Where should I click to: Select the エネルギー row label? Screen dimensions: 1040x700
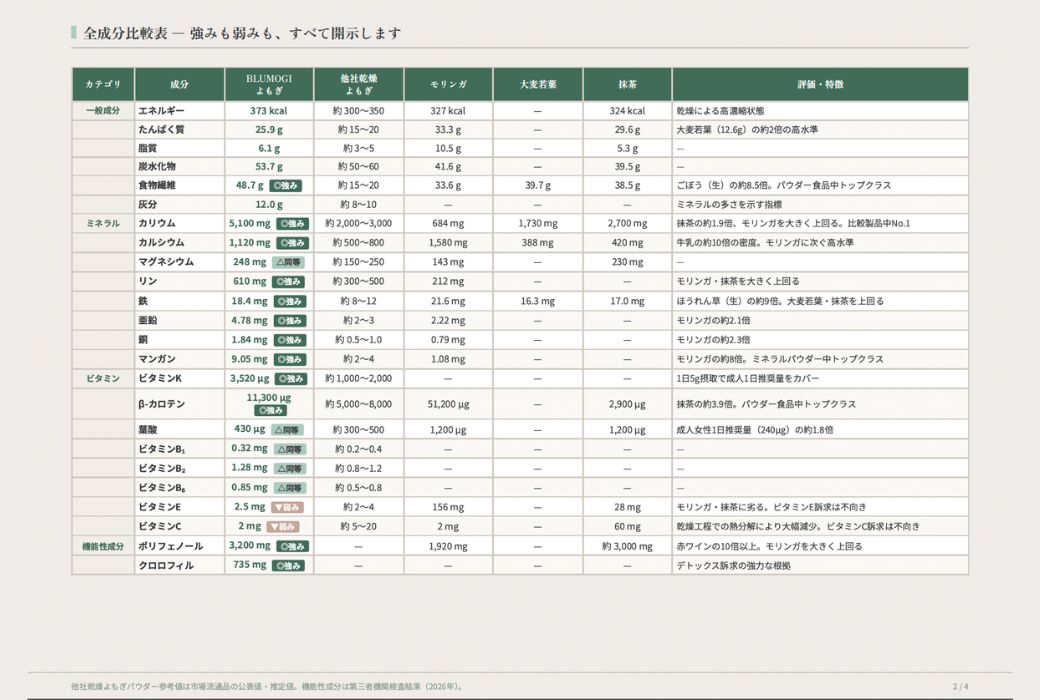point(161,111)
